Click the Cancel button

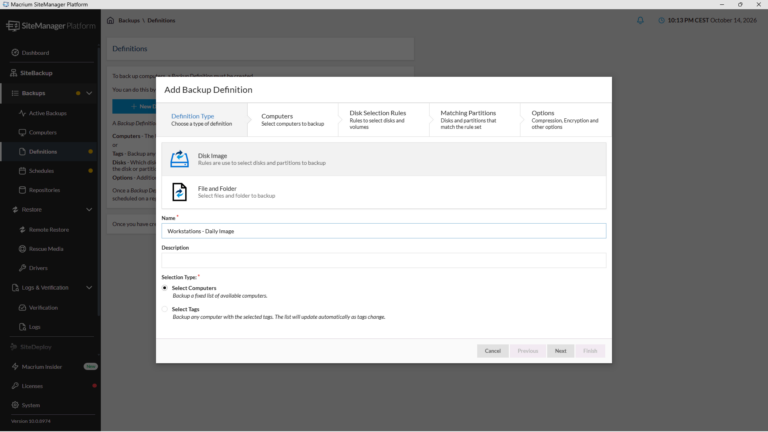(x=492, y=351)
